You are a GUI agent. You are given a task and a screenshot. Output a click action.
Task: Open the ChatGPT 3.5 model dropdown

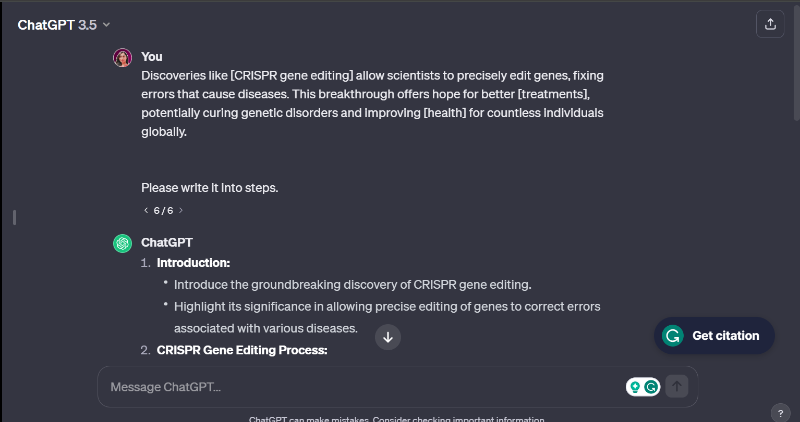click(64, 25)
